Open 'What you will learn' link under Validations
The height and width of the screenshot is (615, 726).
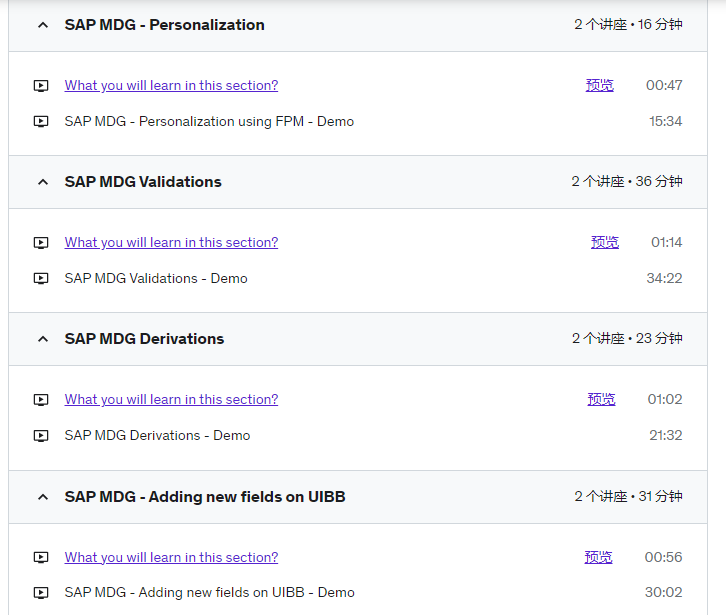(x=171, y=243)
